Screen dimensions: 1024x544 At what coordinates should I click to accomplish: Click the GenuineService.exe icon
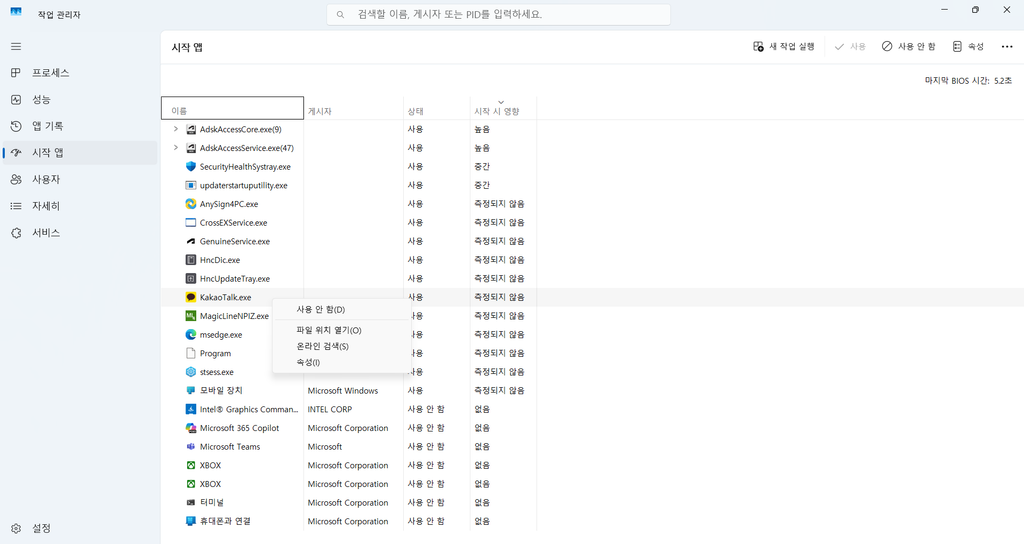pyautogui.click(x=191, y=241)
